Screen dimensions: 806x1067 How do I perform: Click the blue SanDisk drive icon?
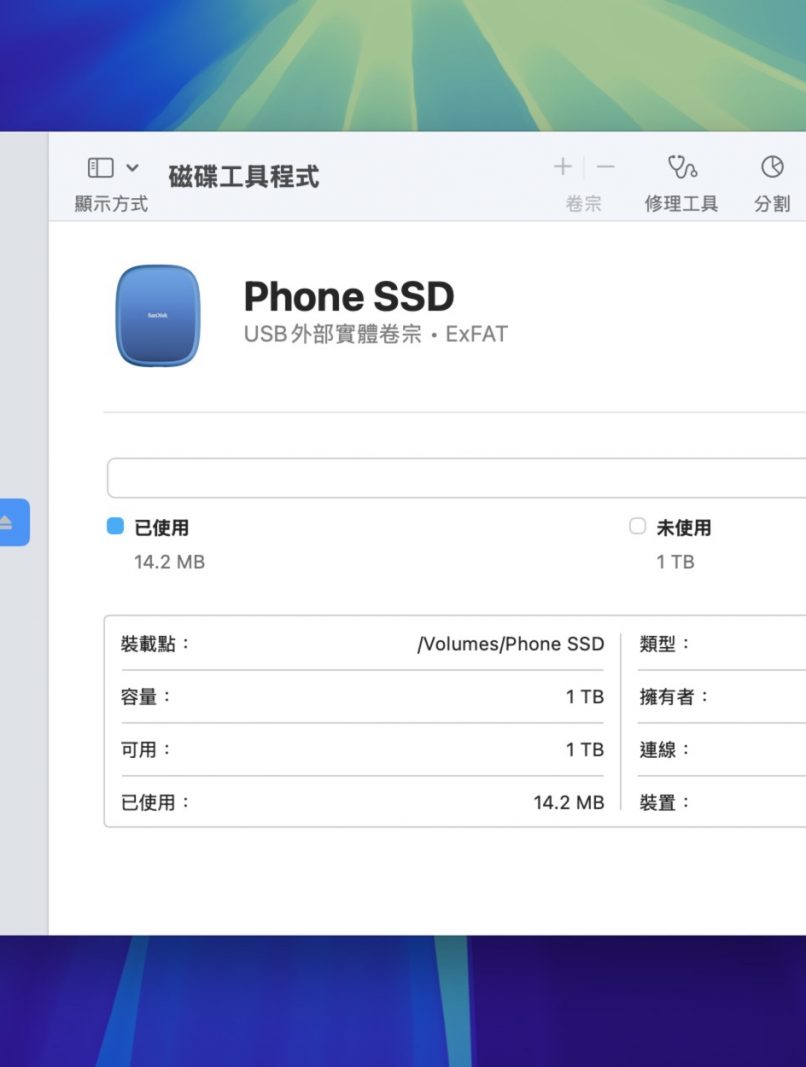[158, 316]
